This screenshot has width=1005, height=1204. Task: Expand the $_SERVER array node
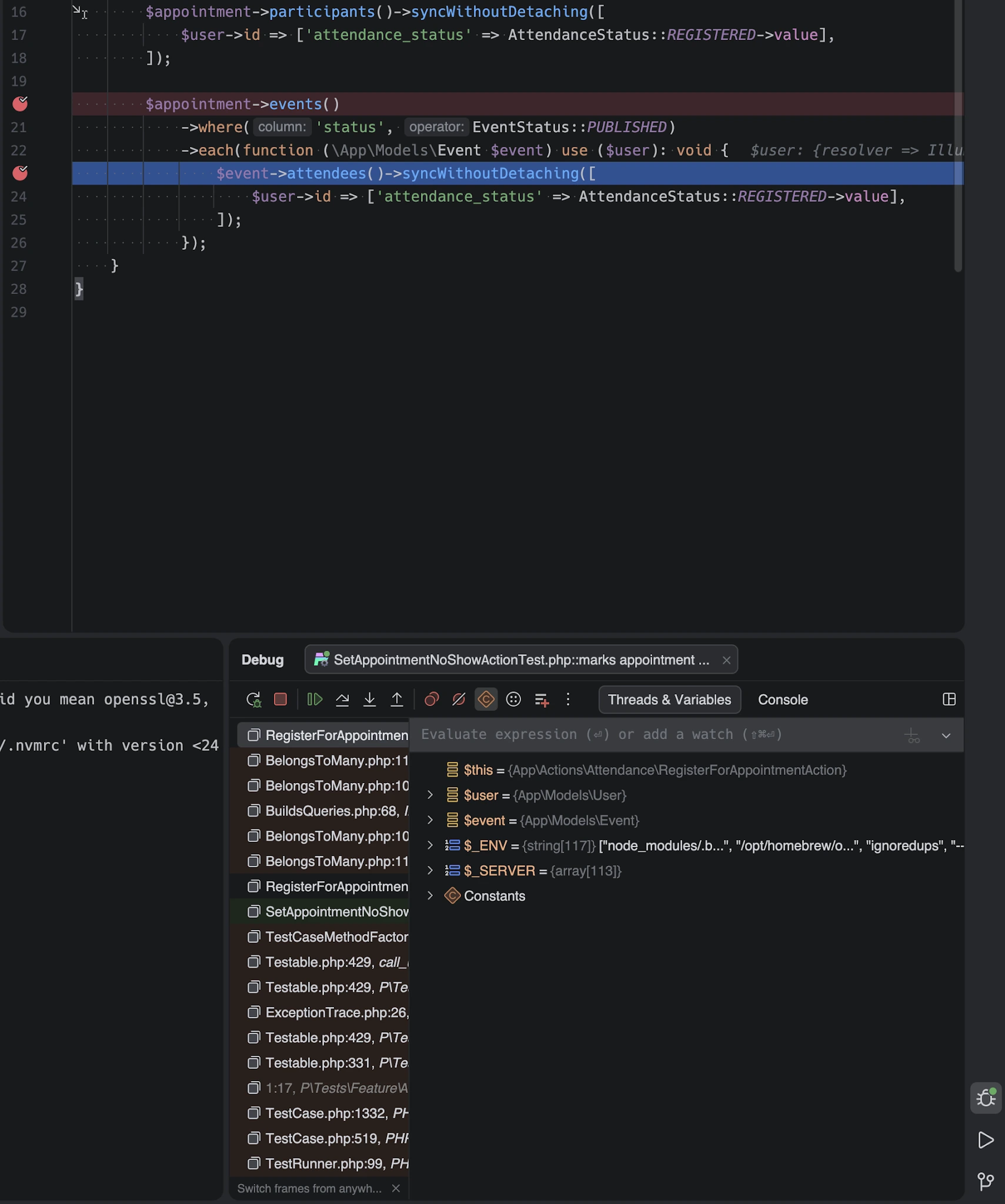pyautogui.click(x=430, y=871)
